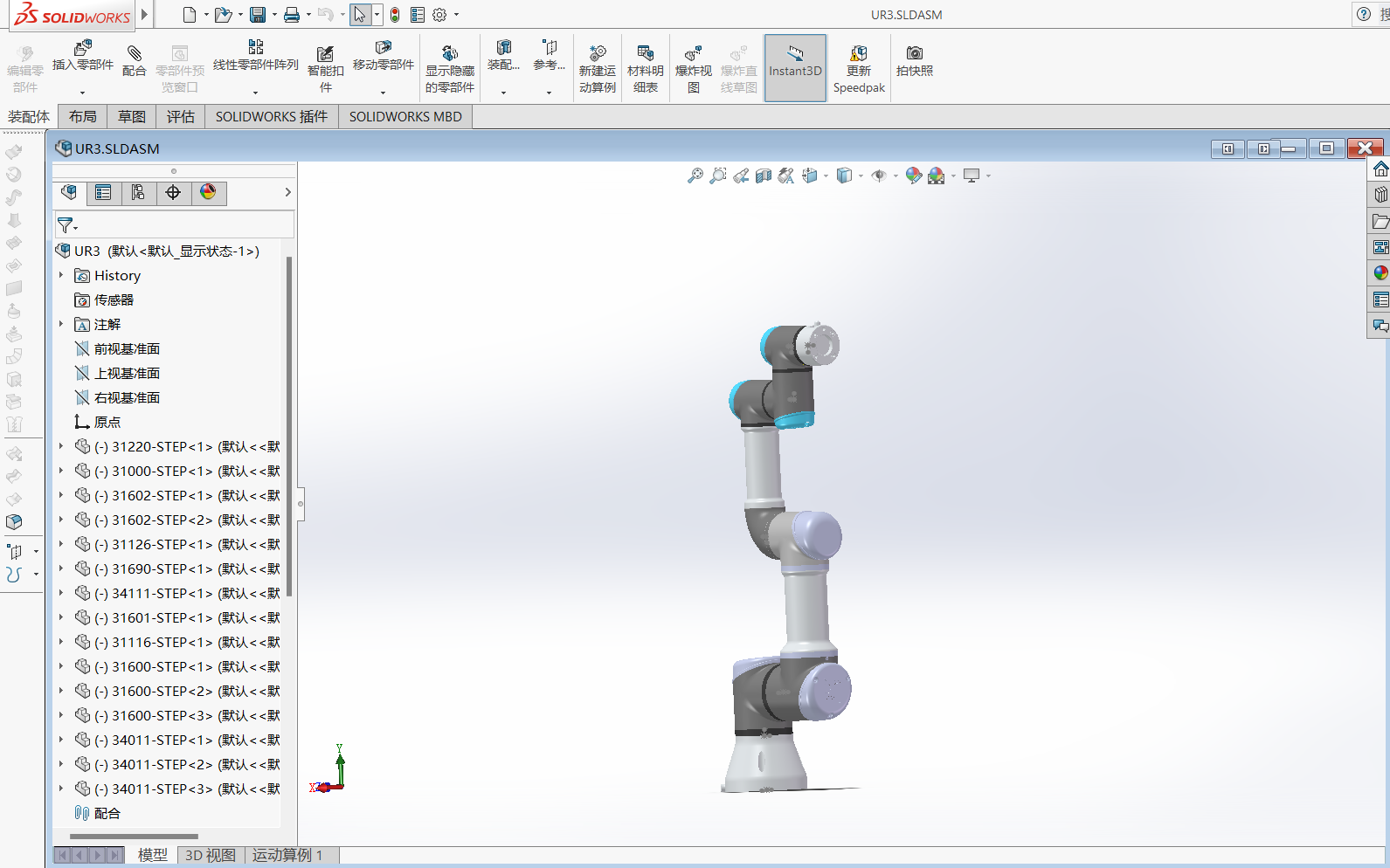Click the Edit Appearance color sphere icon
This screenshot has width=1390, height=868.
(x=914, y=176)
